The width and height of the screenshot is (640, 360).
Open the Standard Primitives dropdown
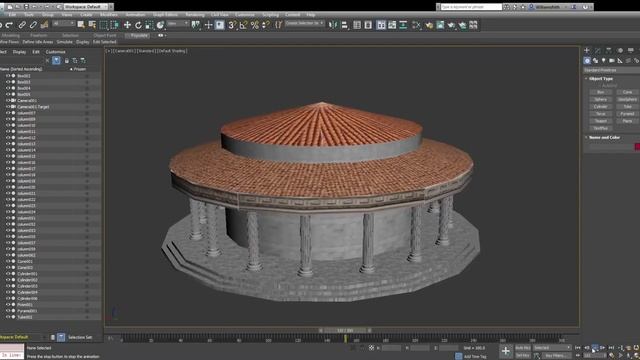coord(611,70)
